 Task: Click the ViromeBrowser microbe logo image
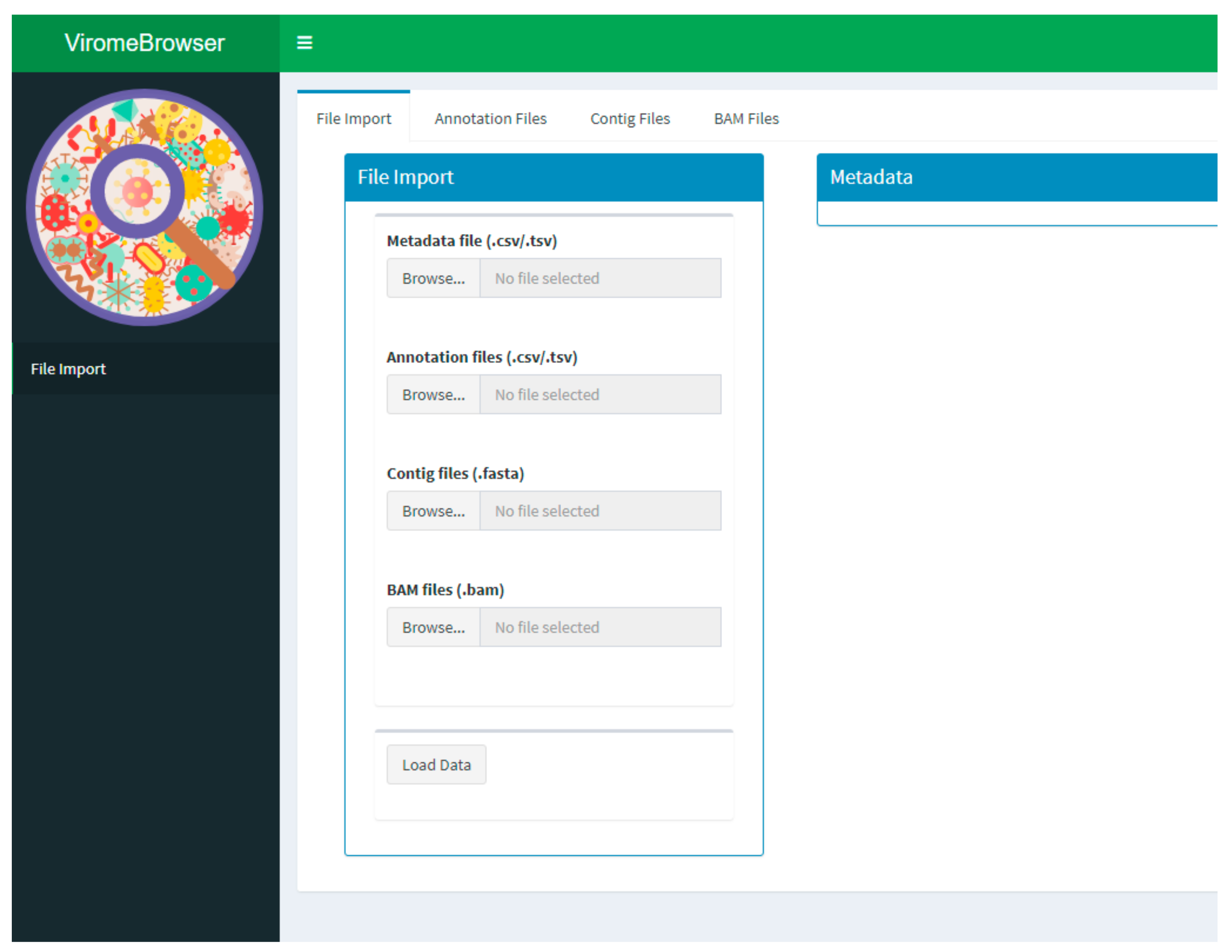point(144,207)
